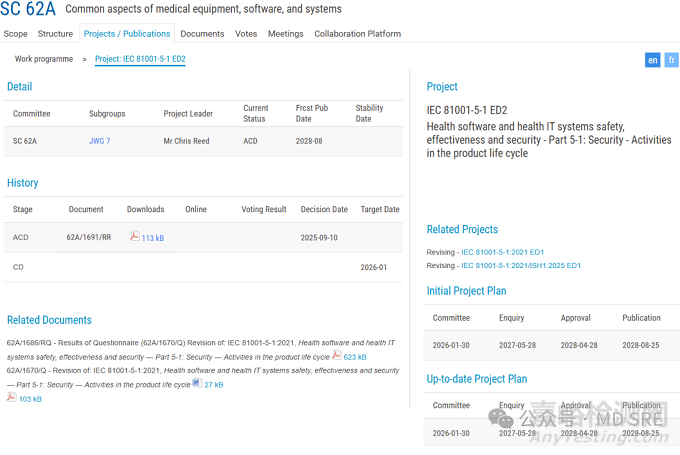Open the 113 kB PDF icon for 62A/1691/RR
The width and height of the screenshot is (680, 455).
point(134,237)
